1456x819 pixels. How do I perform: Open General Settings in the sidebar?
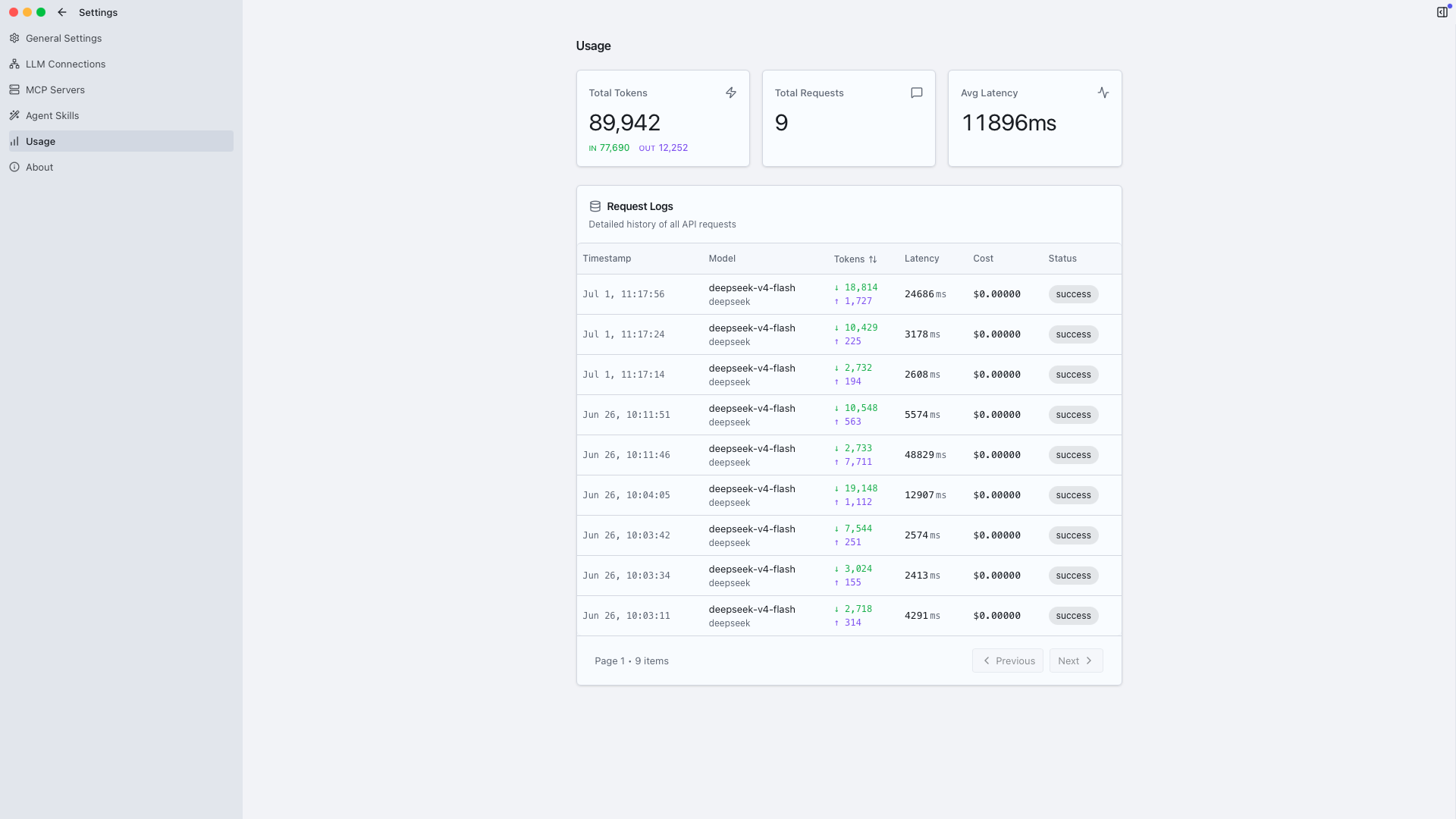(x=121, y=38)
